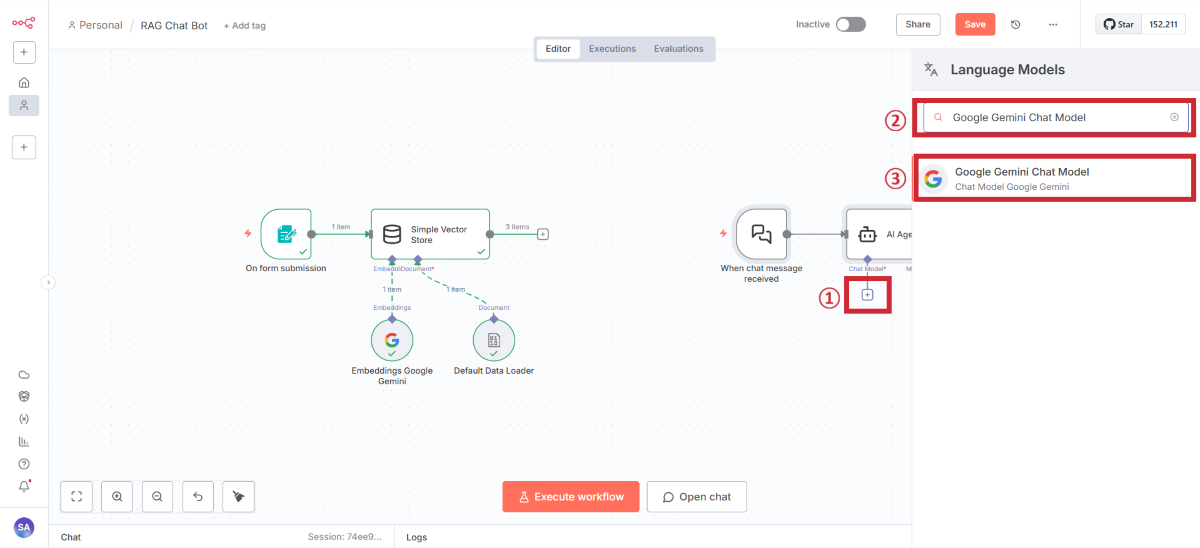Switch to the Executions tab
Viewport: 1200px width, 548px height.
pos(612,49)
